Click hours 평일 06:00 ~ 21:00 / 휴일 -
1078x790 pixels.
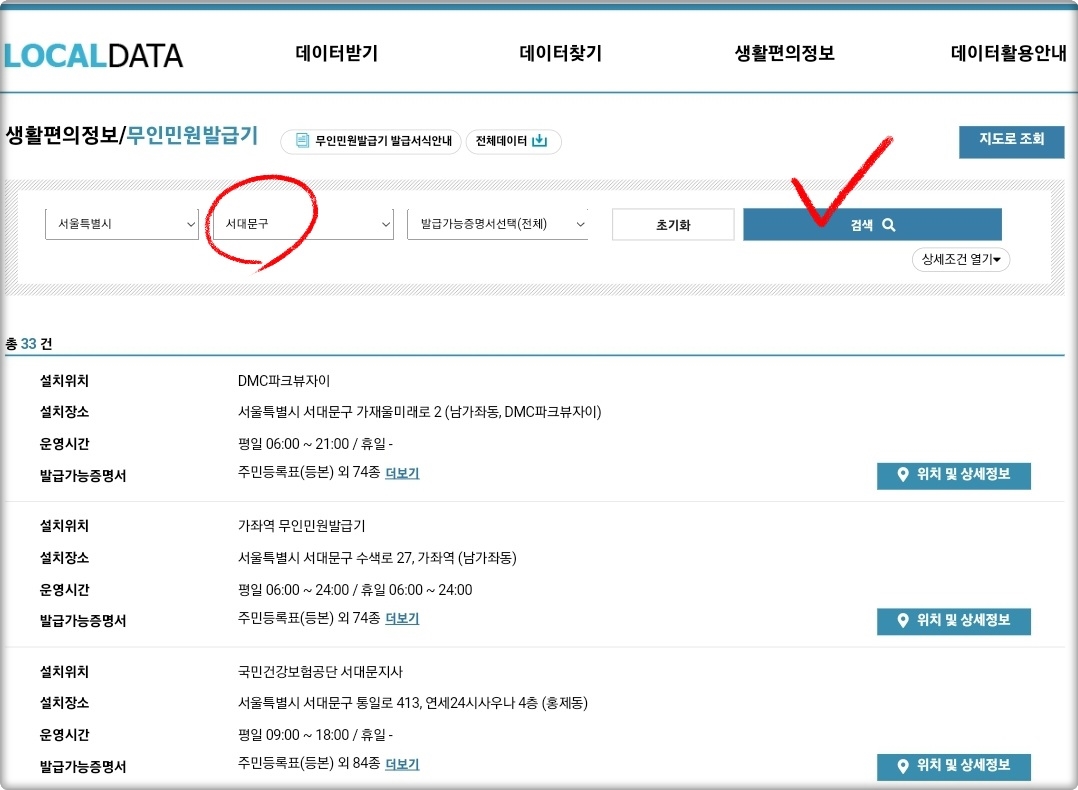(315, 444)
